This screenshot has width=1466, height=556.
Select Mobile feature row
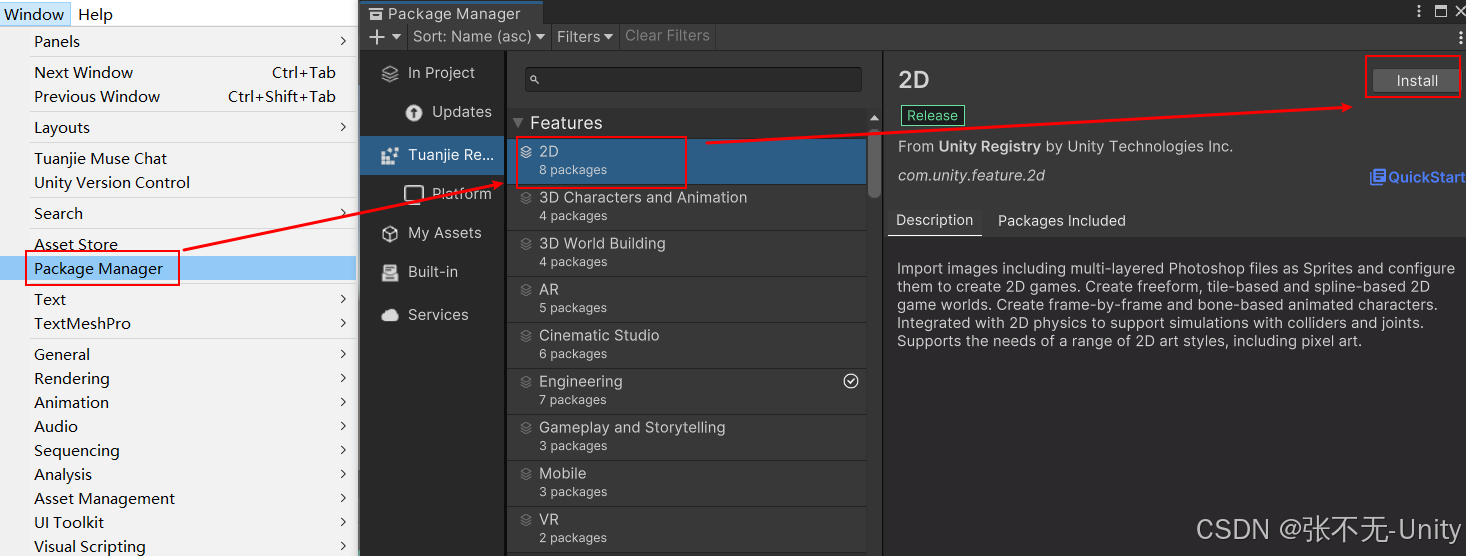(687, 483)
